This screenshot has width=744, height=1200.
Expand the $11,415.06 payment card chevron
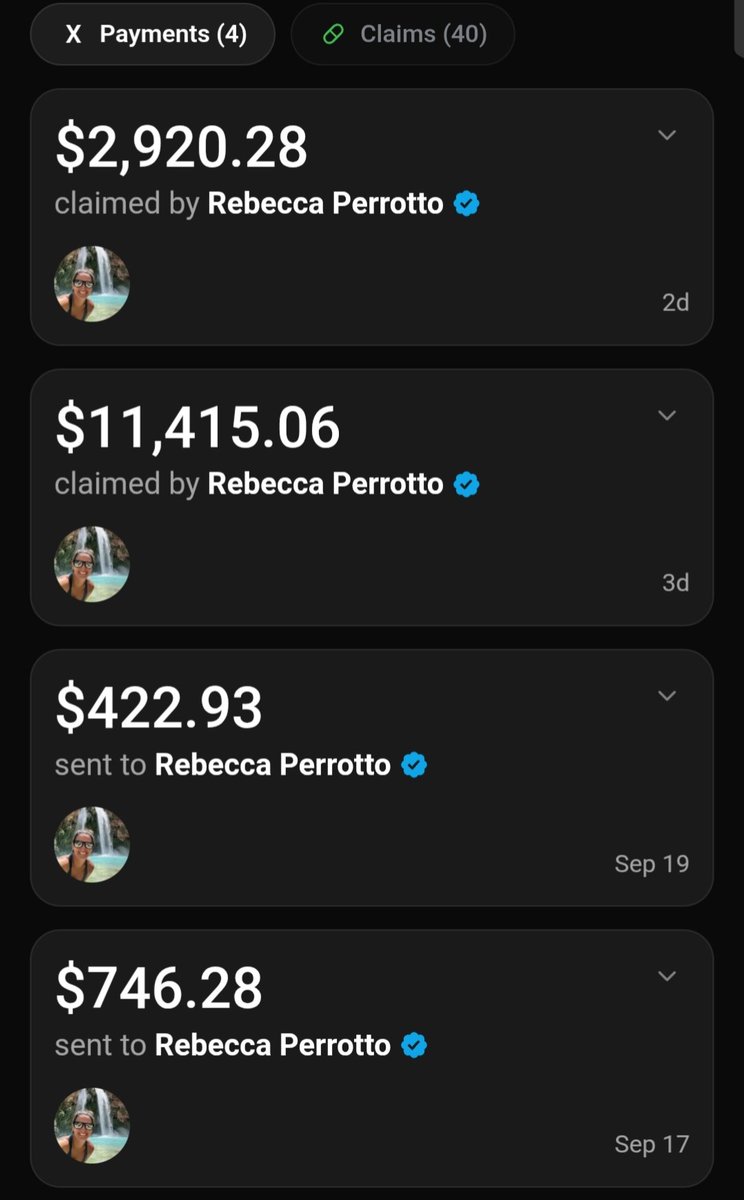click(x=667, y=415)
